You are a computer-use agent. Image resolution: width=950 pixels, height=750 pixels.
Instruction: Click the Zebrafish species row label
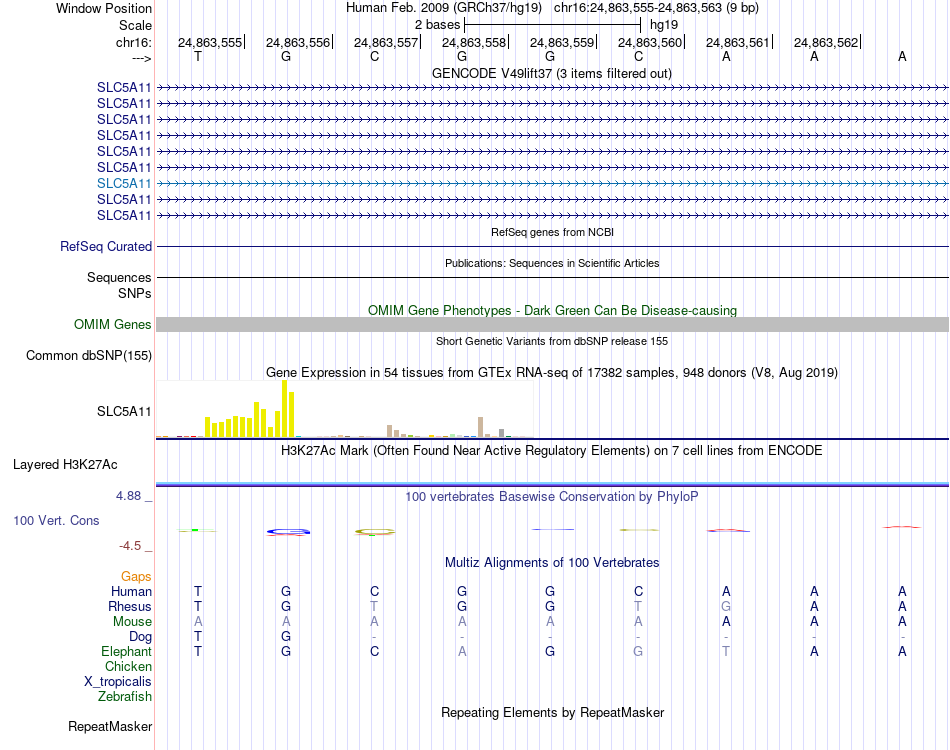125,697
